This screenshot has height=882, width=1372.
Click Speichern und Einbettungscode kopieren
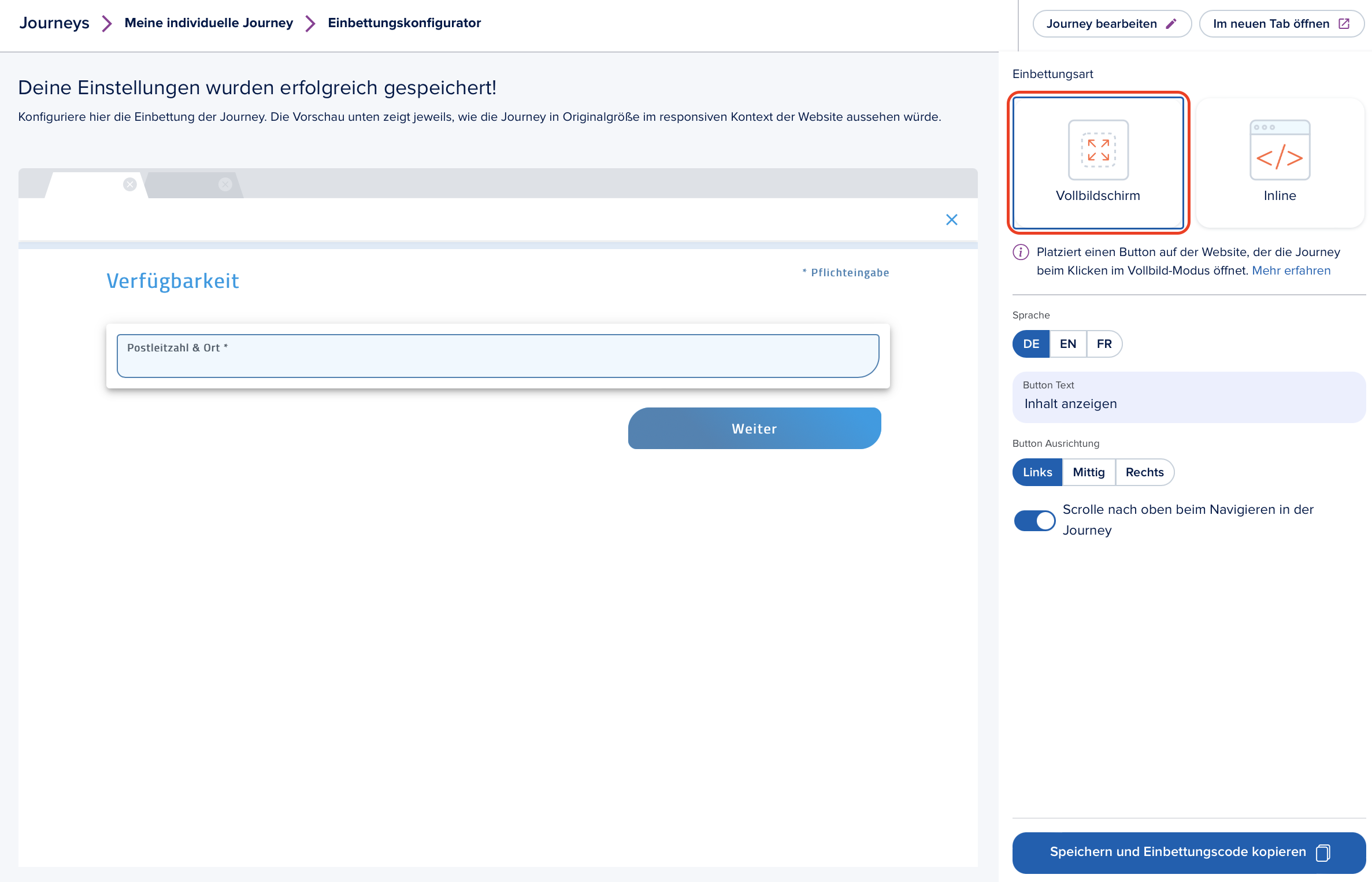[1189, 853]
